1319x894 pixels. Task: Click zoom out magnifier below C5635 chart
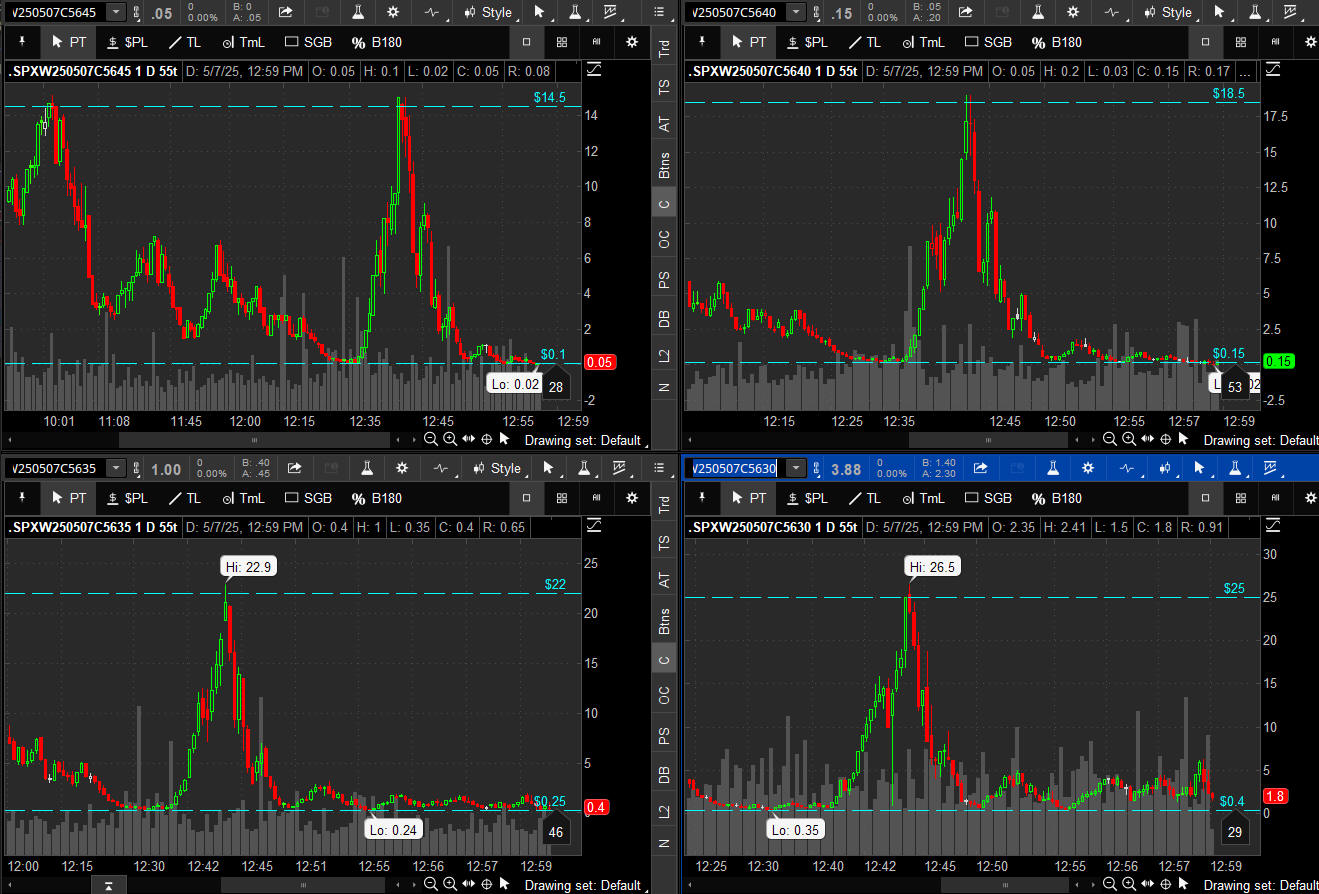point(431,884)
